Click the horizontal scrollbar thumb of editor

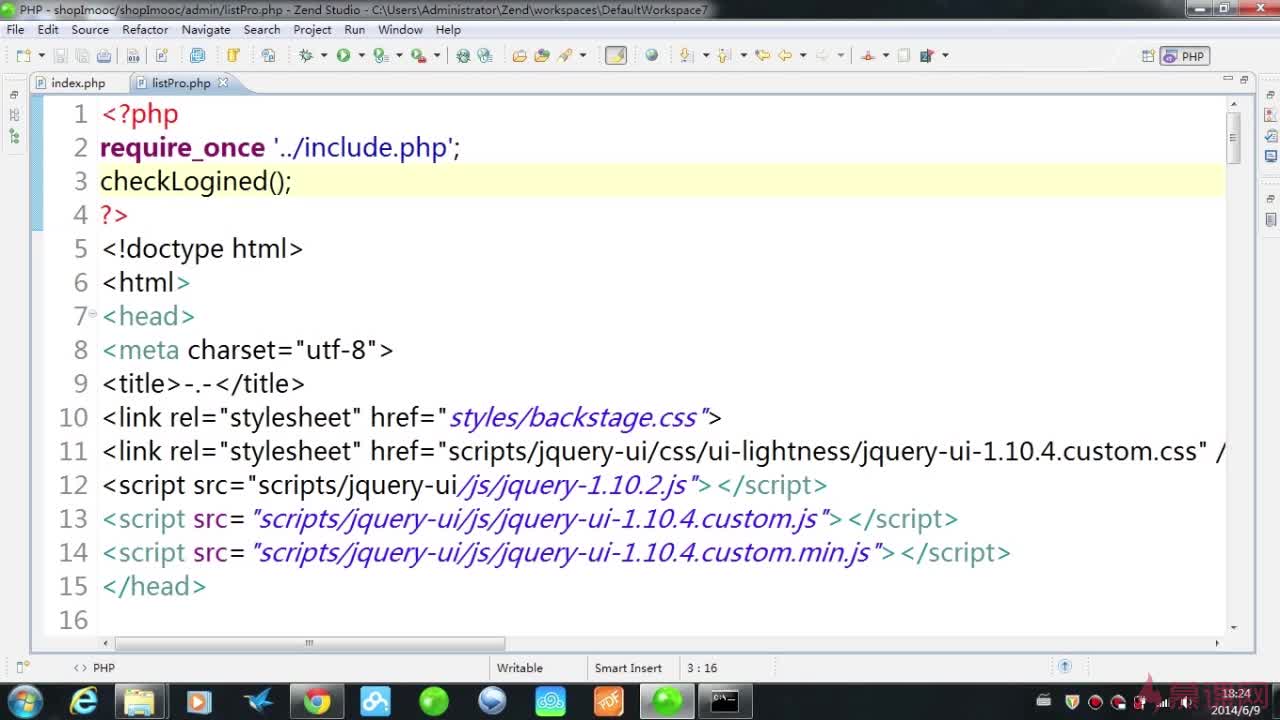pos(309,643)
